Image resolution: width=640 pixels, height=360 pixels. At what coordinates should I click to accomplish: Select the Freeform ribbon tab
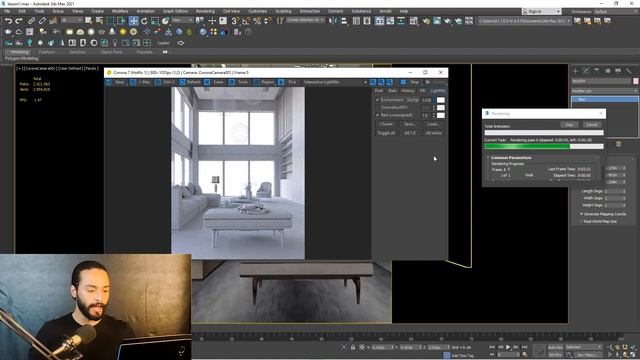point(47,52)
